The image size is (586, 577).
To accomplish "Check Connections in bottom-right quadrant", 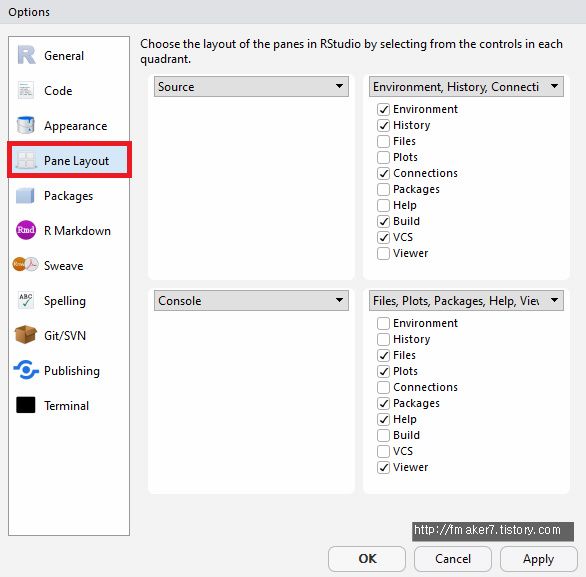I will [x=383, y=387].
